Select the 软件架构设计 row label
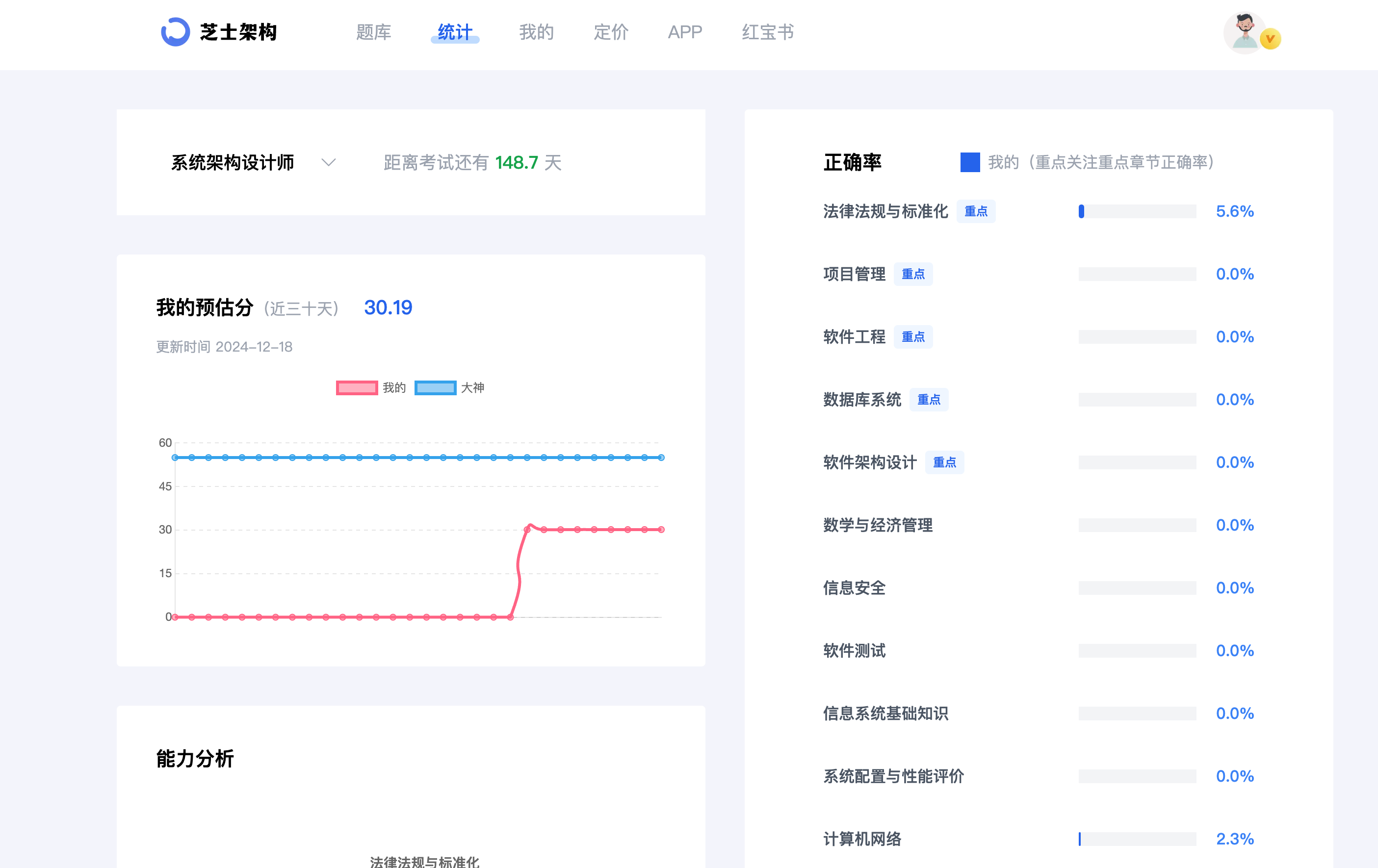Viewport: 1378px width, 868px height. coord(870,462)
